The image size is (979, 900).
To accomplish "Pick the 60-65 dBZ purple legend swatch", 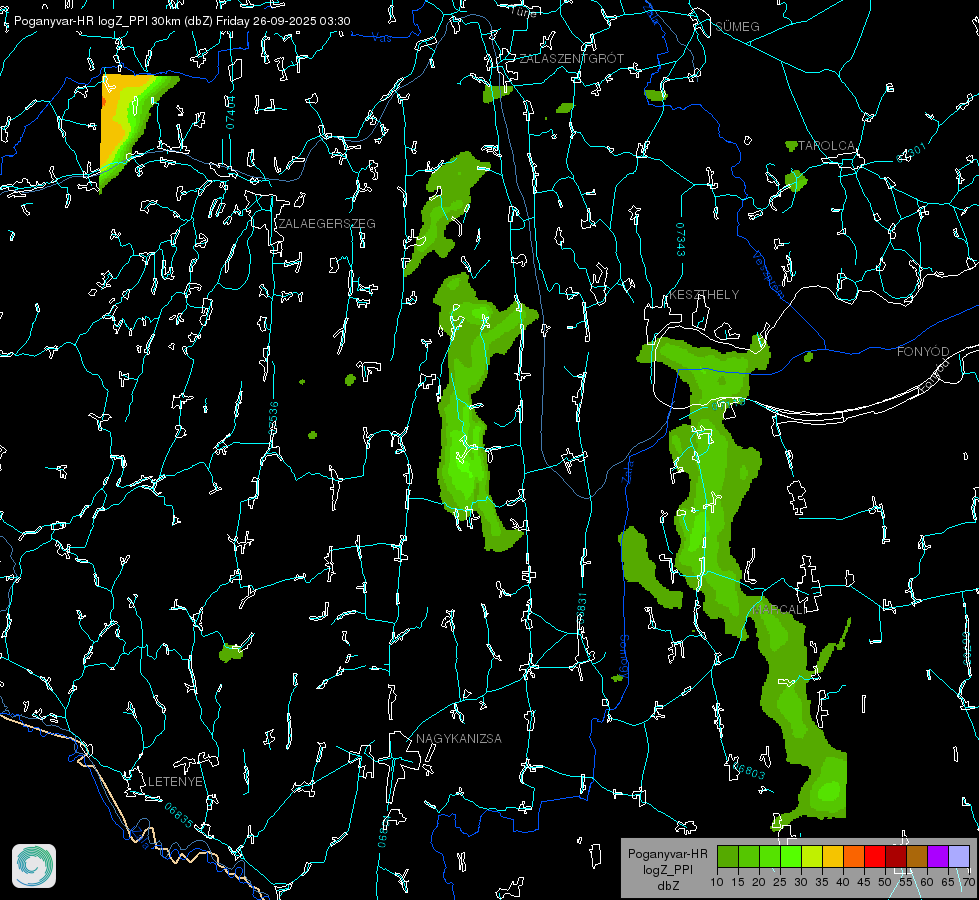I will [938, 856].
